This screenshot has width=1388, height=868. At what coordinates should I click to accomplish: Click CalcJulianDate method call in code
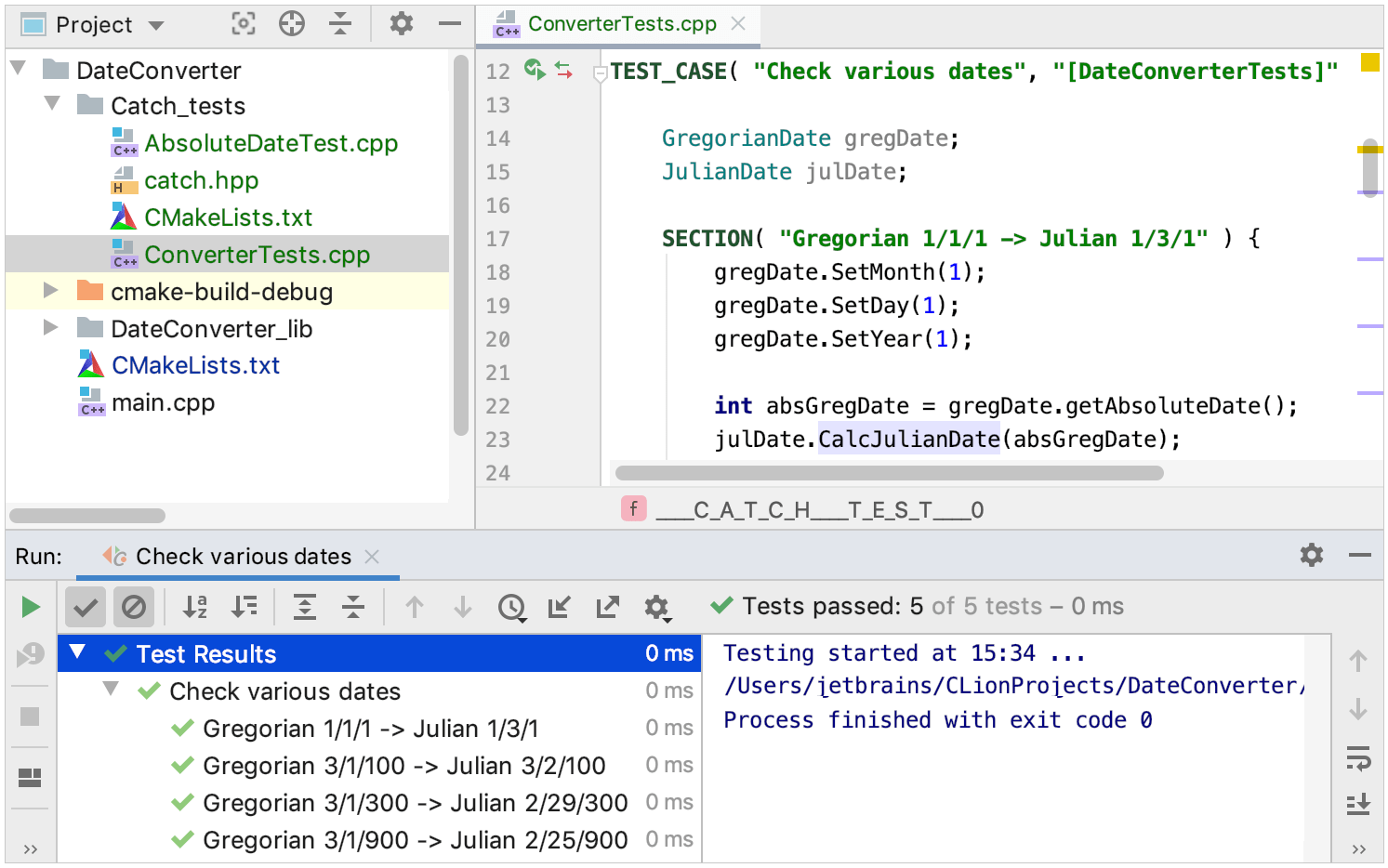point(908,439)
